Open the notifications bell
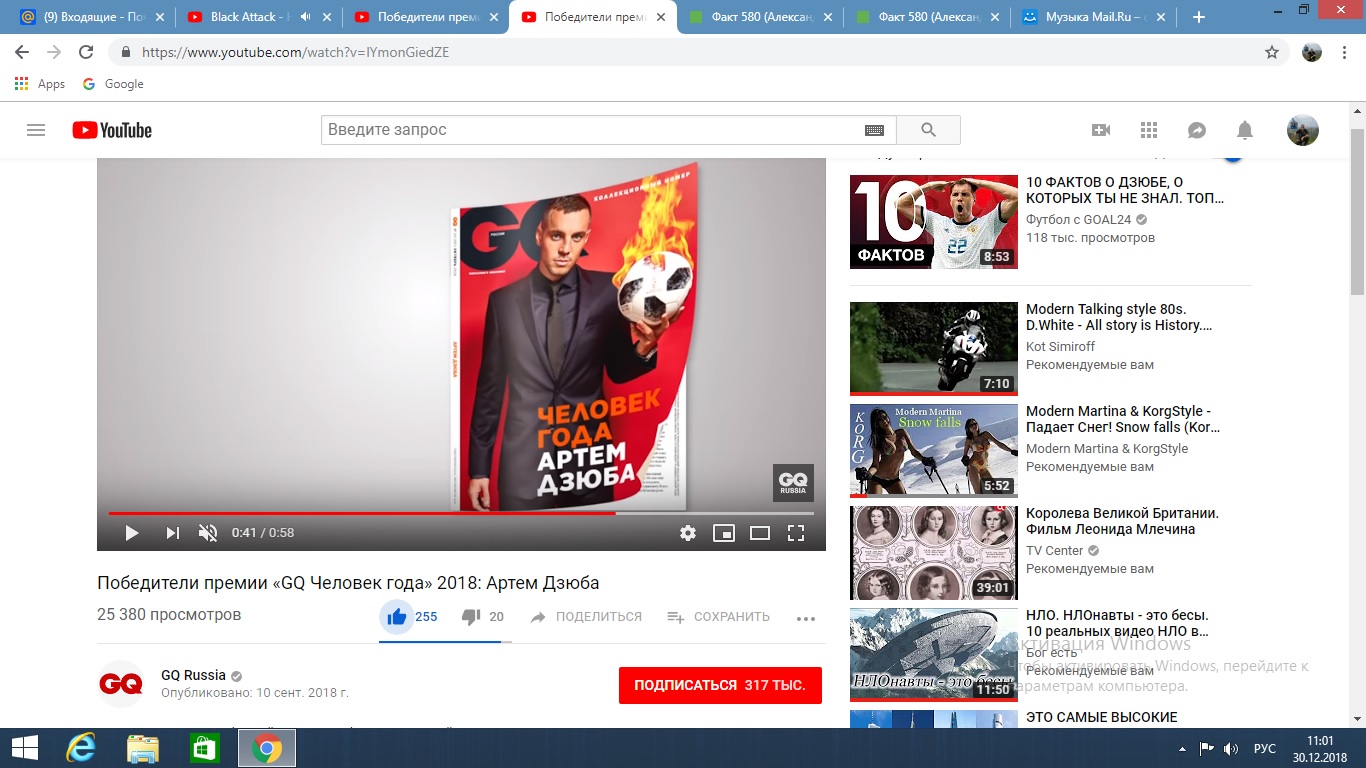 (1245, 130)
